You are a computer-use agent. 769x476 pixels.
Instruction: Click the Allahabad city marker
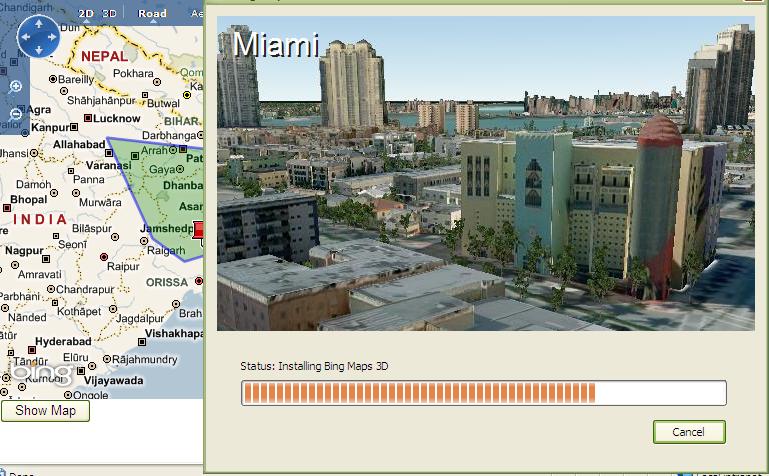click(x=109, y=153)
